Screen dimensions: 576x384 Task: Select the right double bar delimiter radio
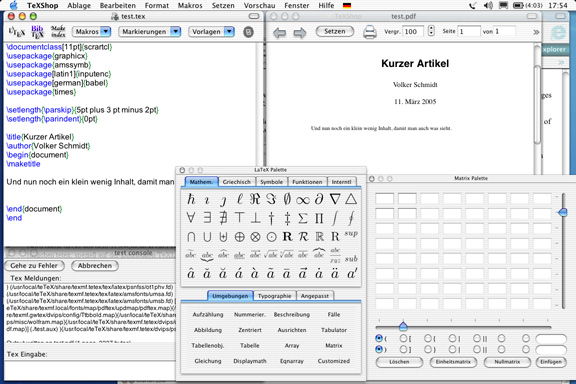[477, 349]
